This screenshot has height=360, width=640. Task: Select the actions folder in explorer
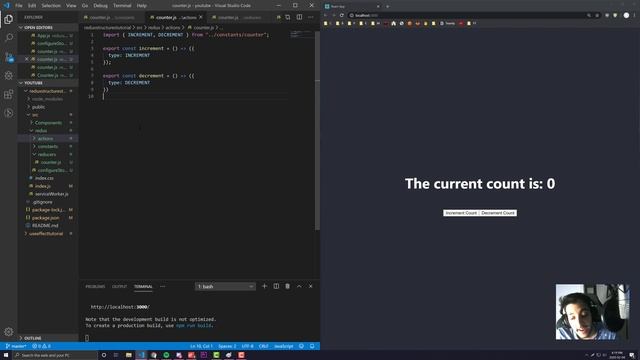pyautogui.click(x=48, y=138)
